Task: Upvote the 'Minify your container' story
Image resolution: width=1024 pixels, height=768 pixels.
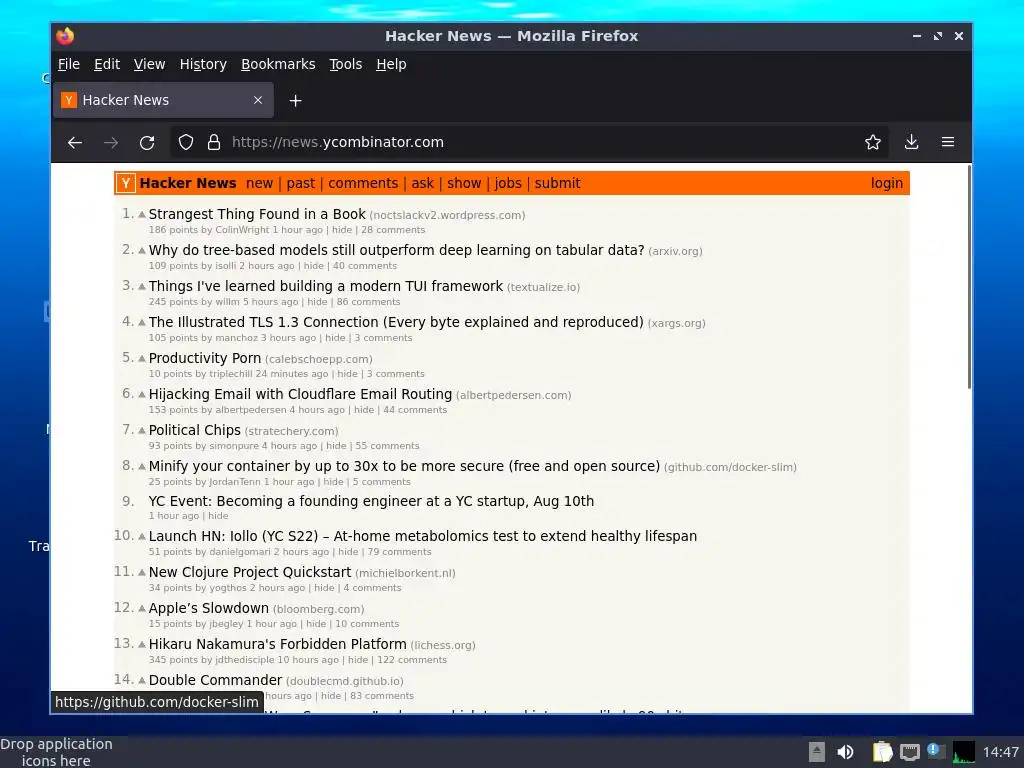Action: pyautogui.click(x=142, y=466)
